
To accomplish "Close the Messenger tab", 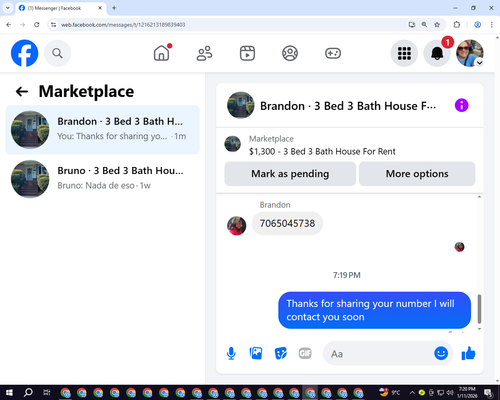I will [100, 8].
